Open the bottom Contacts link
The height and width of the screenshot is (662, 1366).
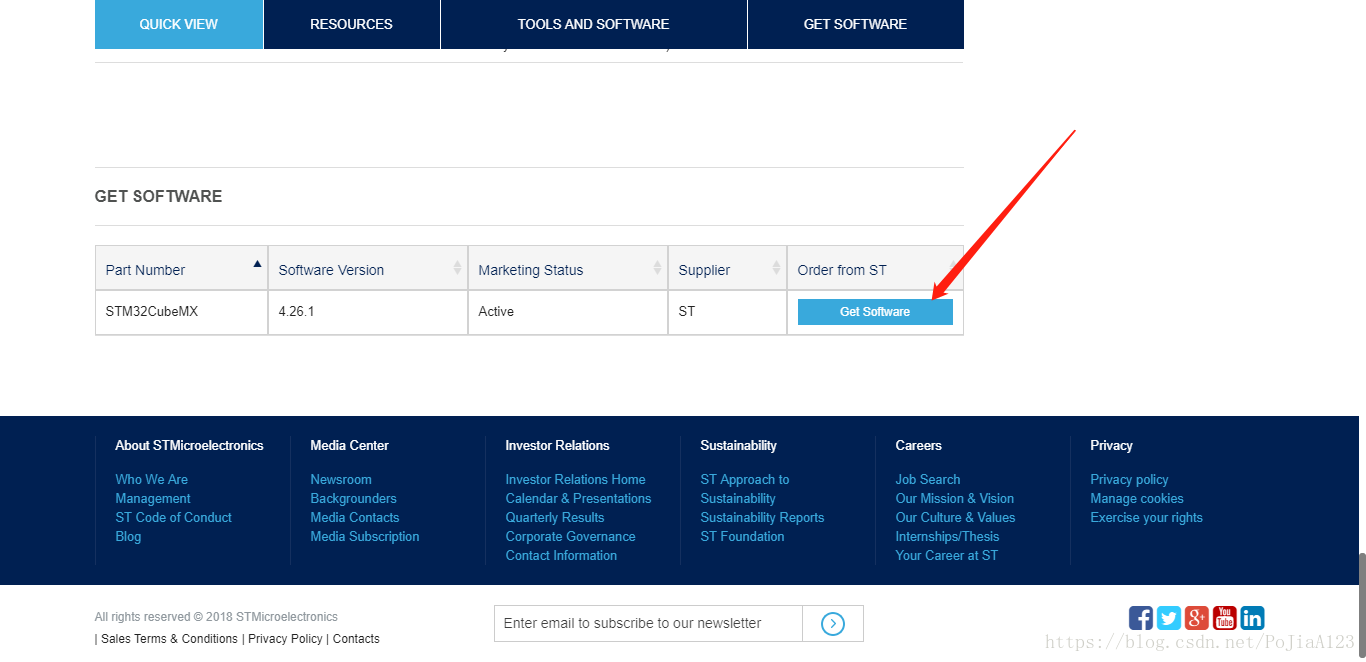click(357, 639)
